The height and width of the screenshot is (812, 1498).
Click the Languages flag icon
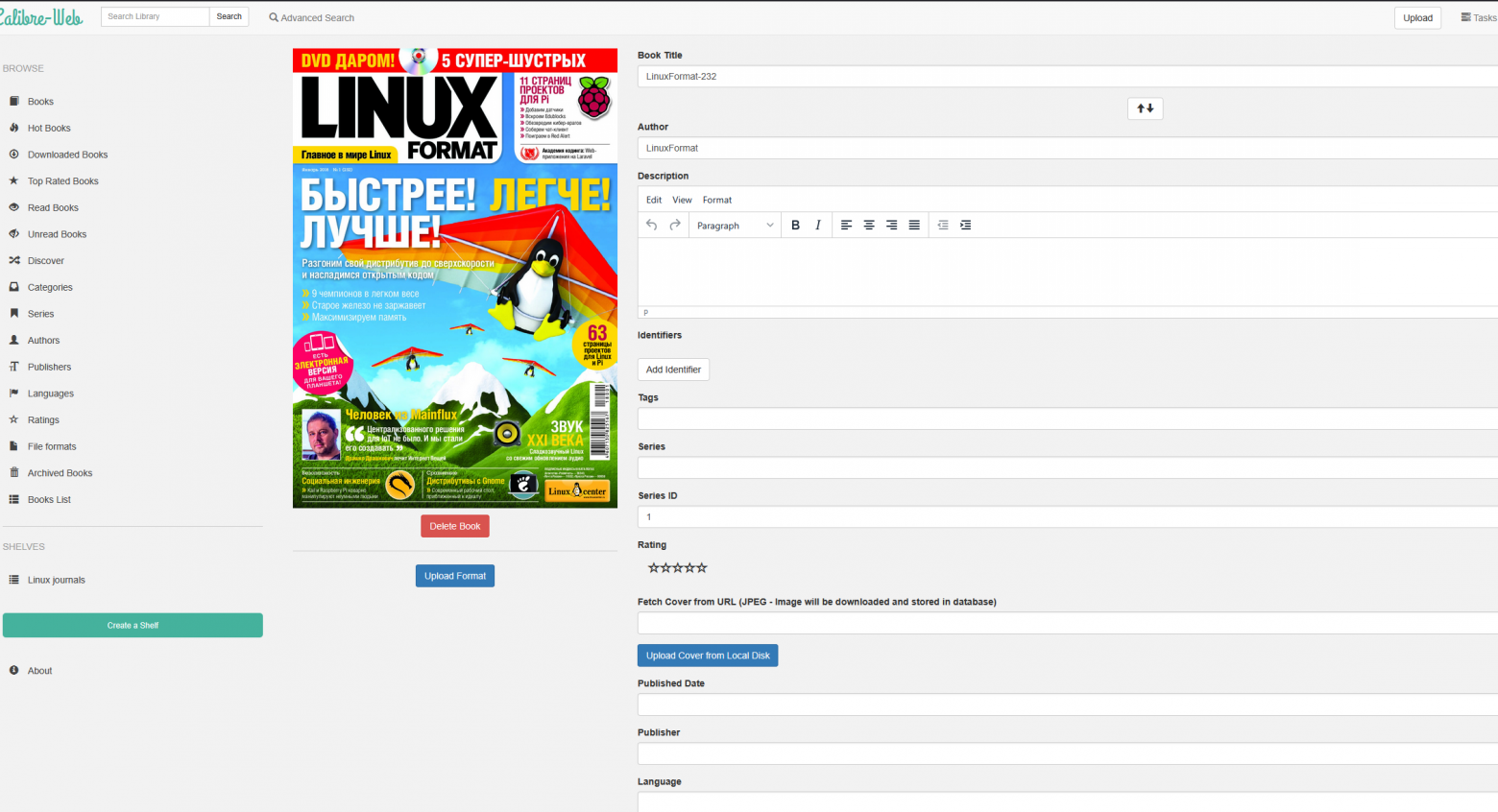point(14,394)
